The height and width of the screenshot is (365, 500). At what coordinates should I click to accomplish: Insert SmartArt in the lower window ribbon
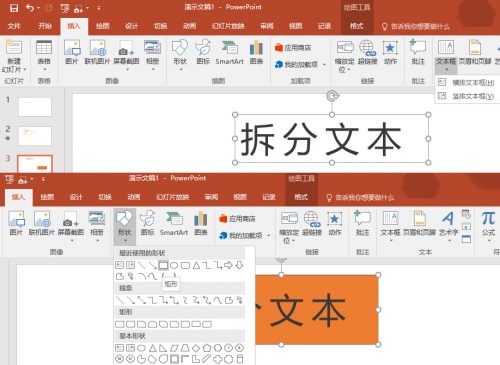(x=174, y=223)
